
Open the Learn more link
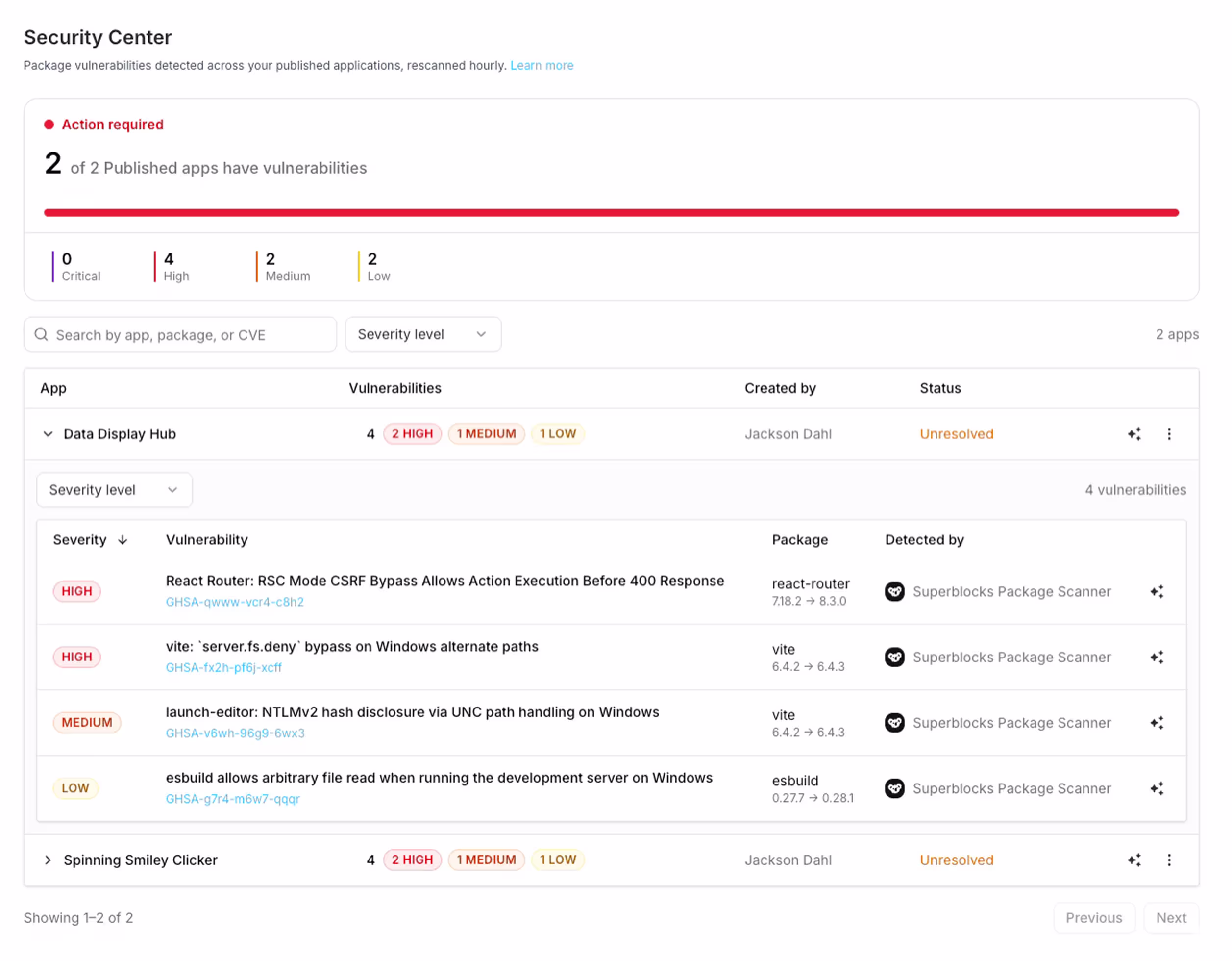tap(542, 66)
